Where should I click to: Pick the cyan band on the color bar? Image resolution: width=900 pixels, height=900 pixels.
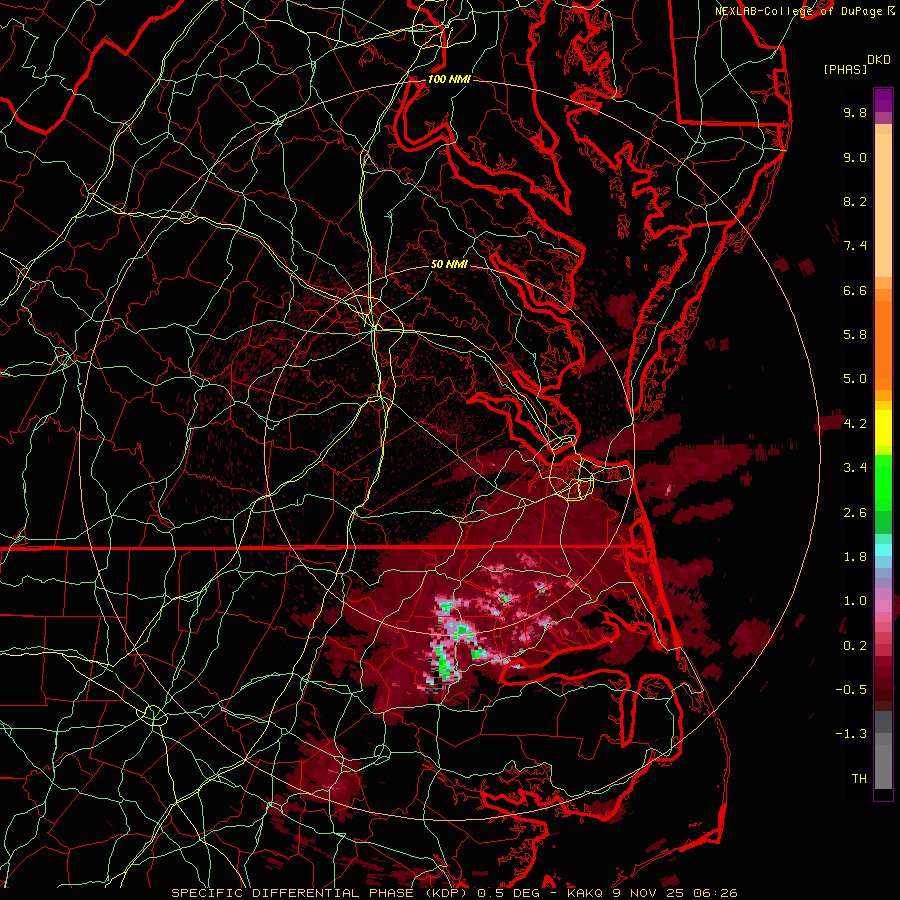coord(883,550)
